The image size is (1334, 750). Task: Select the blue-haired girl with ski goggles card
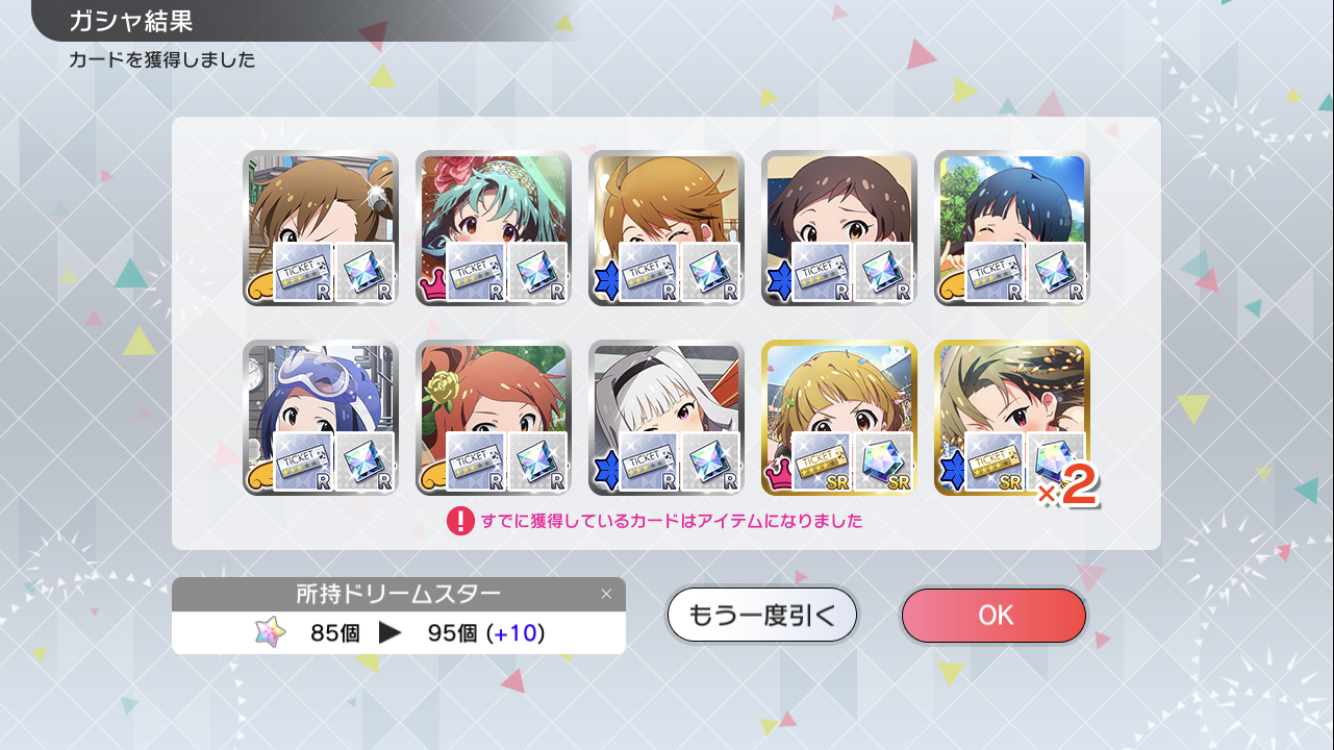320,418
